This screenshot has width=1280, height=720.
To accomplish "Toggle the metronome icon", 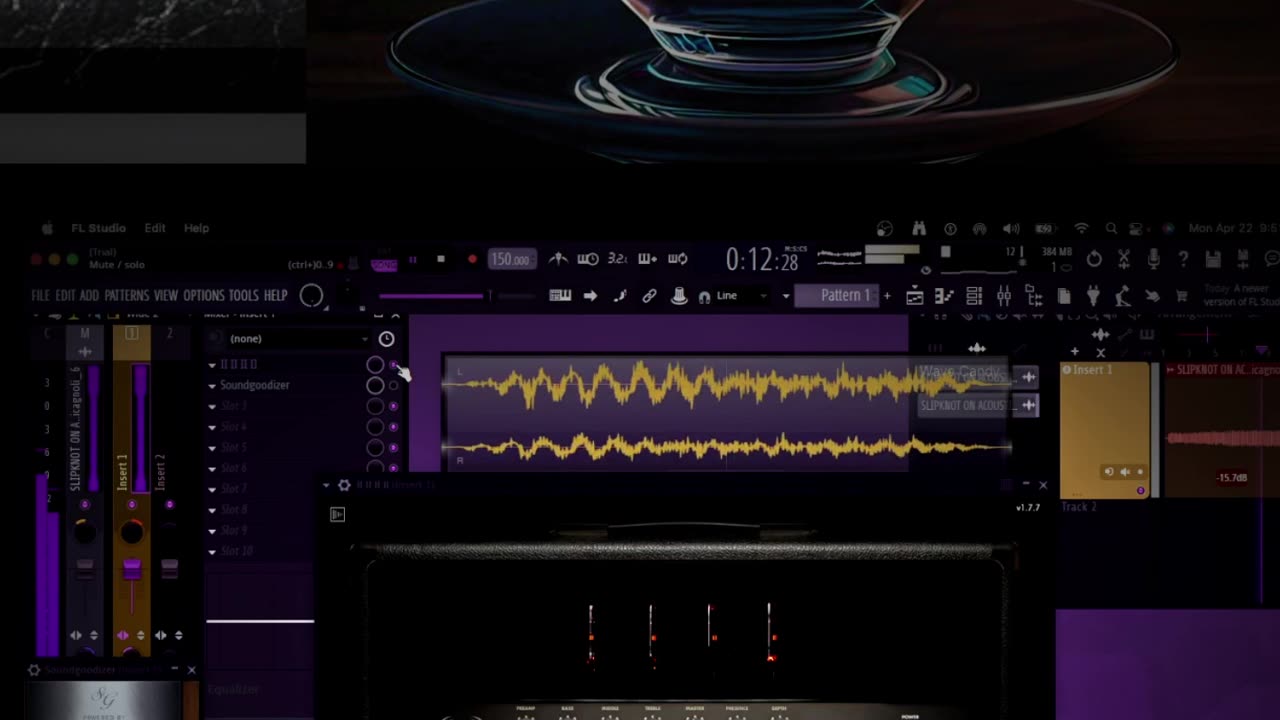I will coord(558,259).
